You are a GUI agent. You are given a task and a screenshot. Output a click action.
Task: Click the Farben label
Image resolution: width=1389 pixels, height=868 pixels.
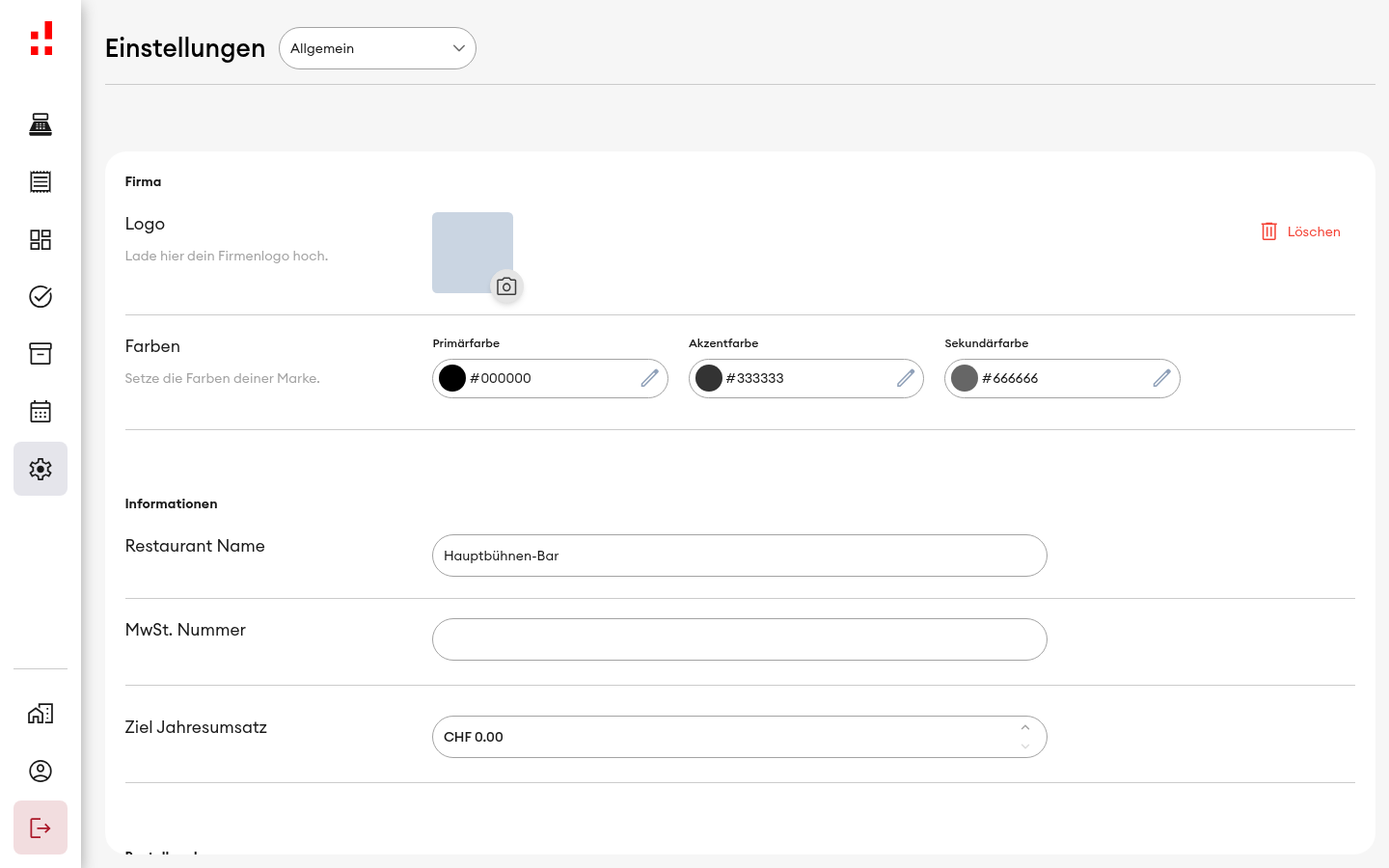tap(152, 346)
